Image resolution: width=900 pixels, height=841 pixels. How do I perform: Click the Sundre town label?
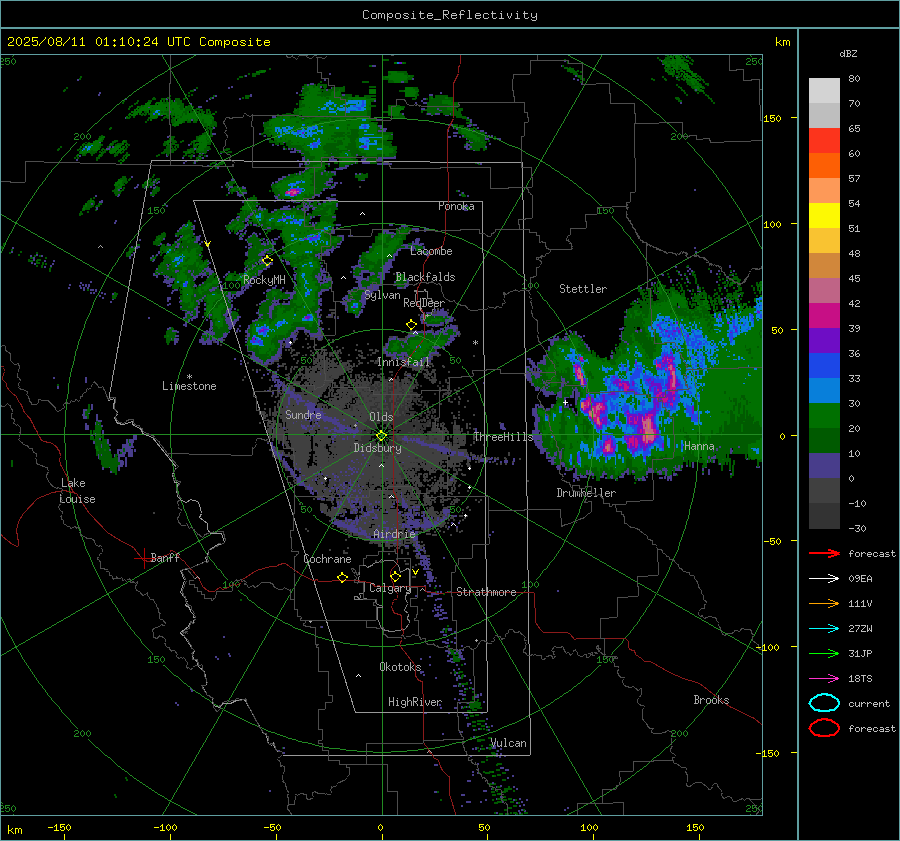303,414
